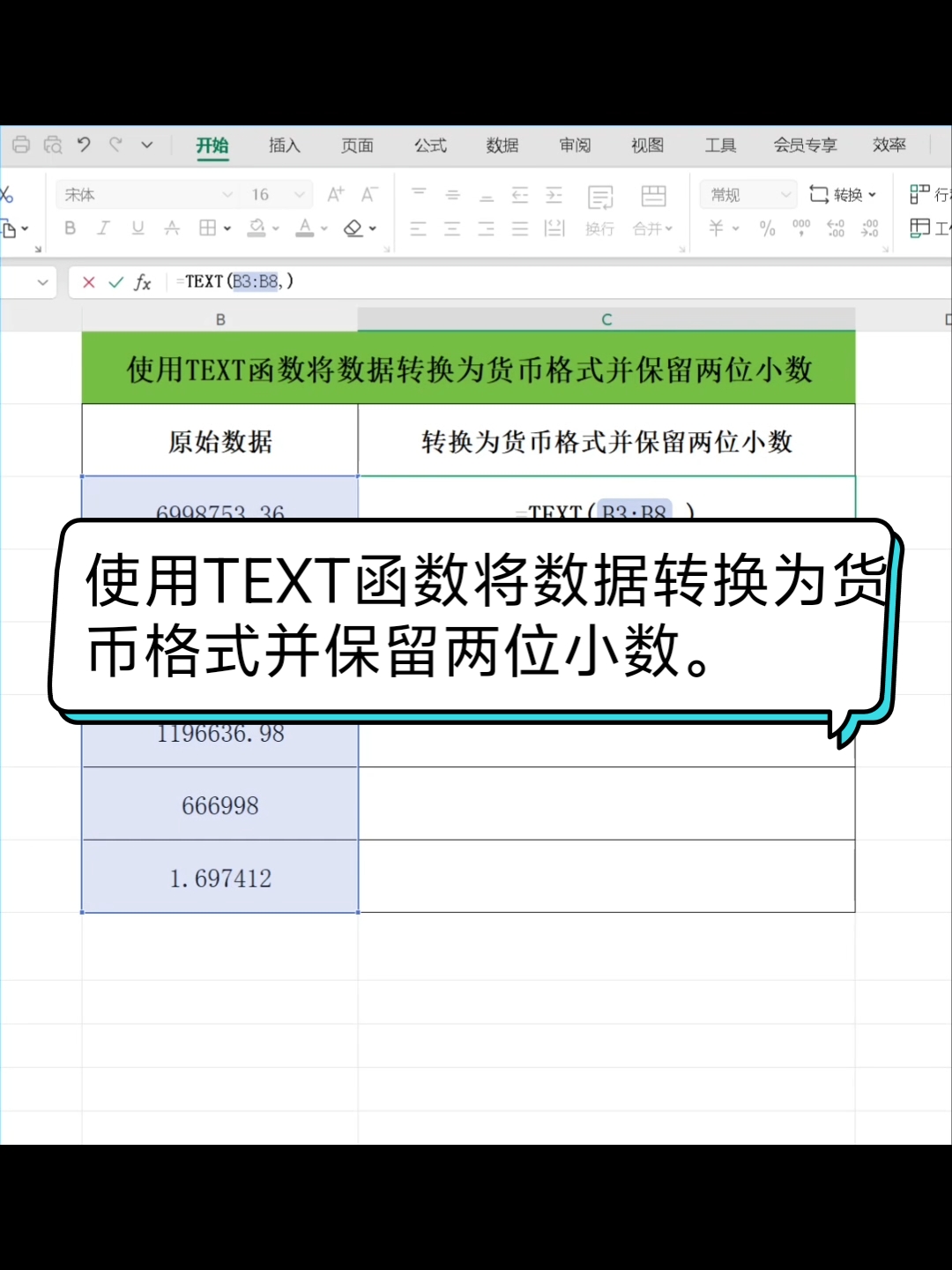Open the font color red A swatch
The width and height of the screenshot is (952, 1270).
pyautogui.click(x=304, y=228)
